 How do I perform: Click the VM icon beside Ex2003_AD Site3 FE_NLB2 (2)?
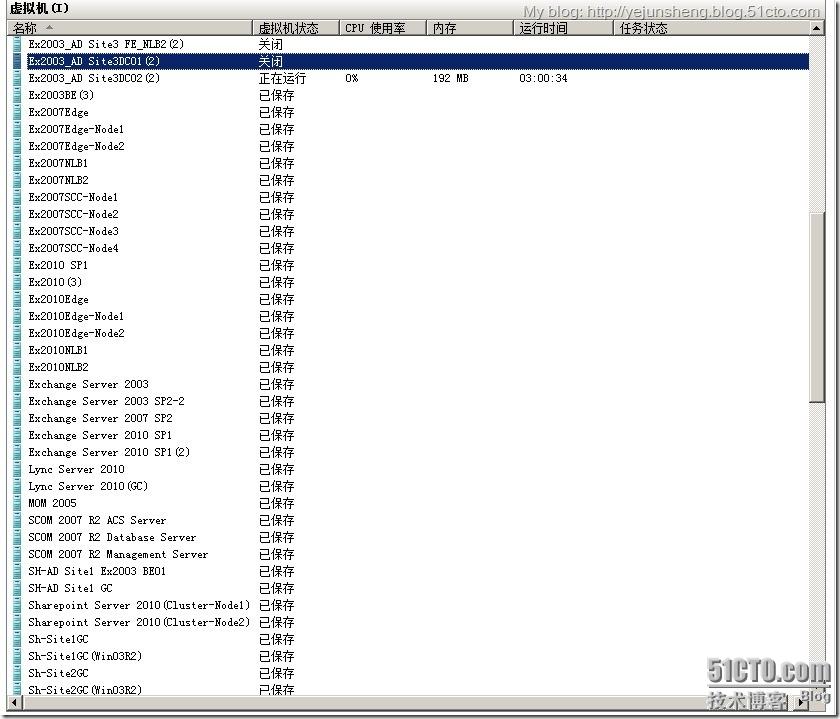coord(17,44)
